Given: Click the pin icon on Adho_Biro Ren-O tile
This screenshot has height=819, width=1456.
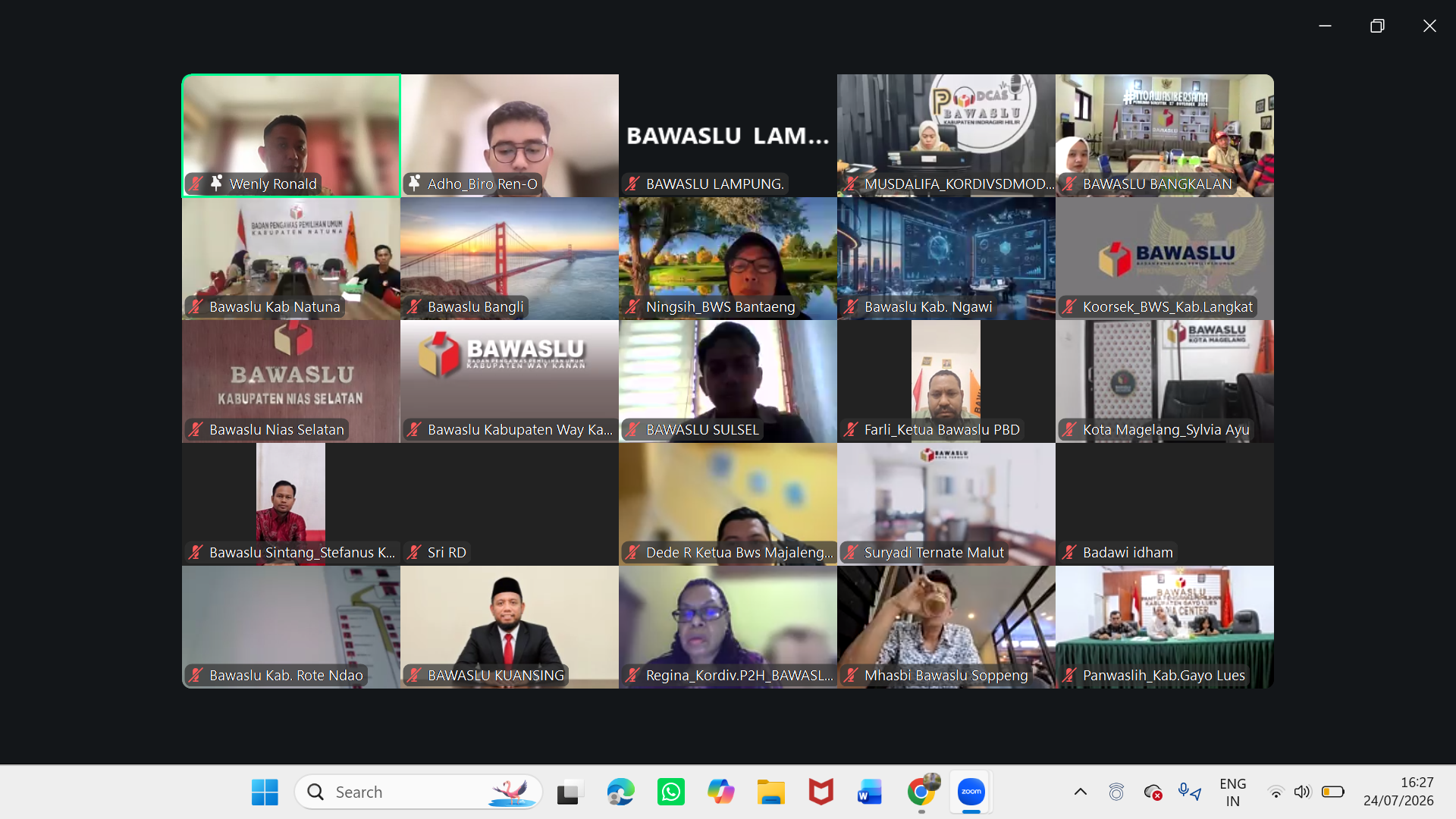Looking at the screenshot, I should coord(414,183).
